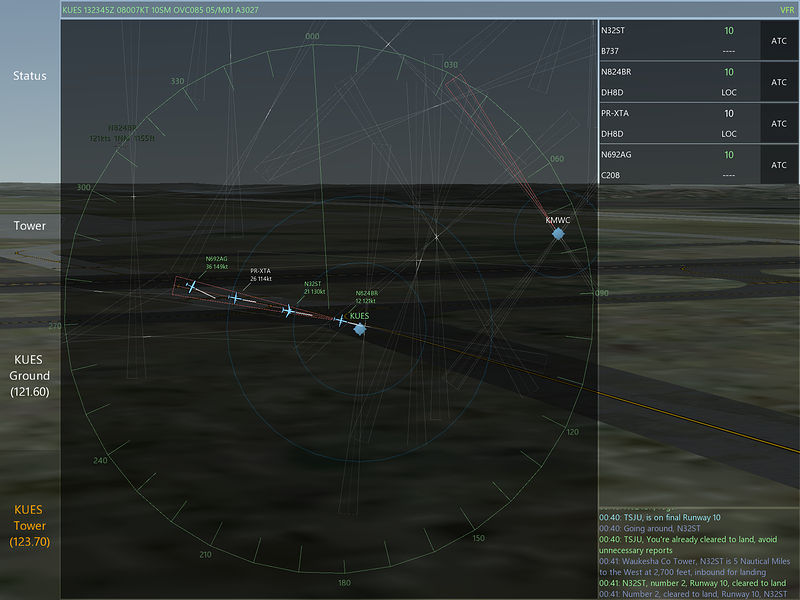The image size is (800, 600).
Task: Click the KUES METAR text at top
Action: pos(160,10)
